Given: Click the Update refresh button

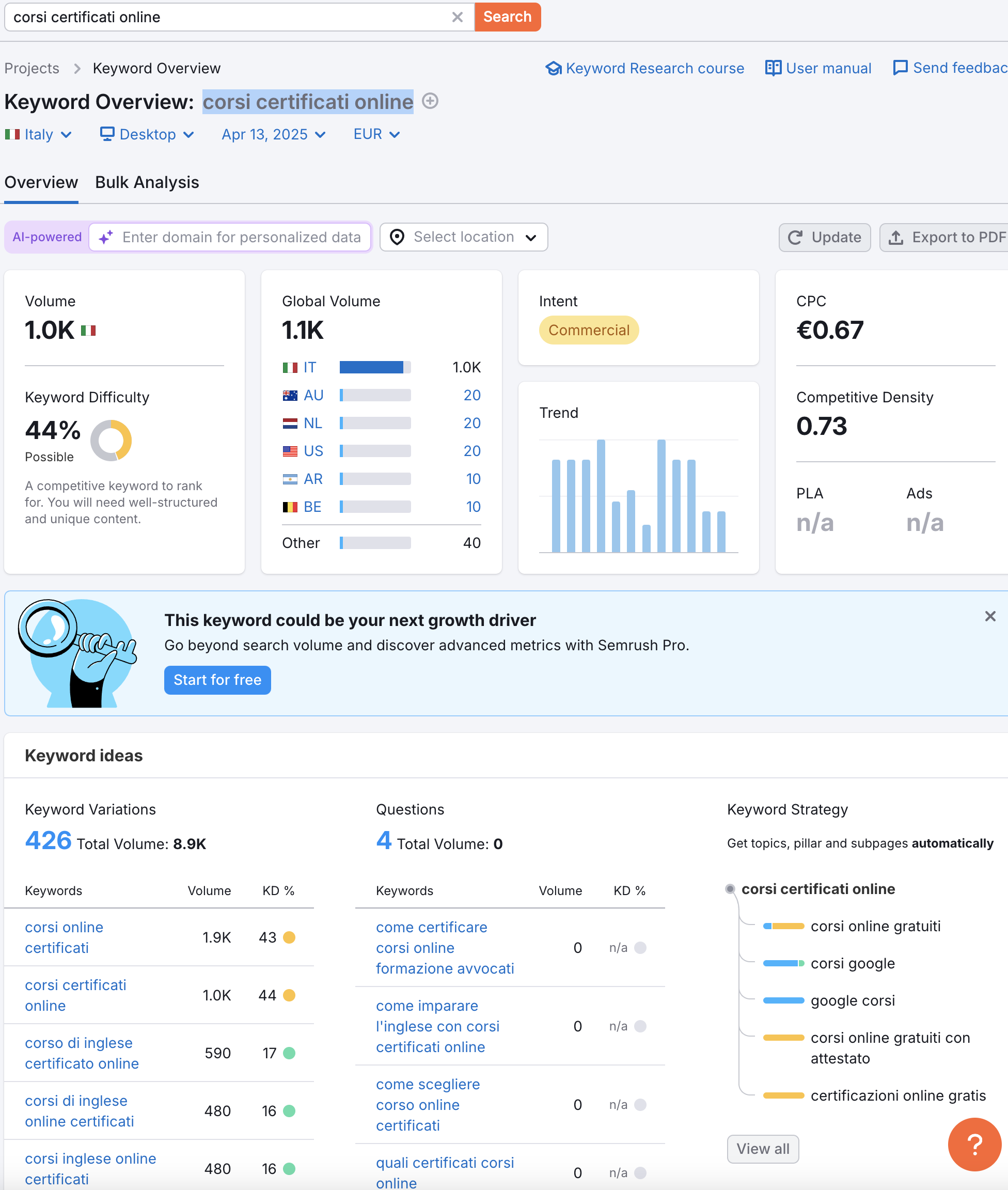Looking at the screenshot, I should (824, 237).
